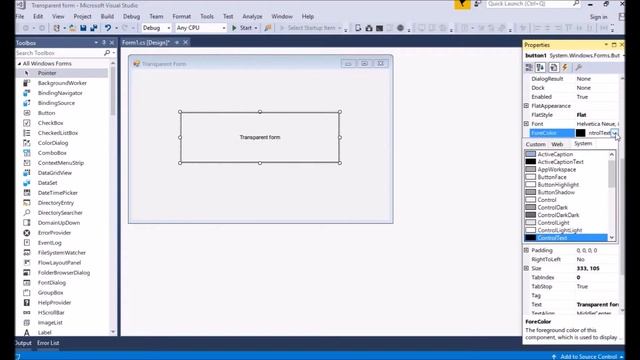This screenshot has width=640, height=360.
Task: Open the Any CPU platform dropdown
Action: 224,28
